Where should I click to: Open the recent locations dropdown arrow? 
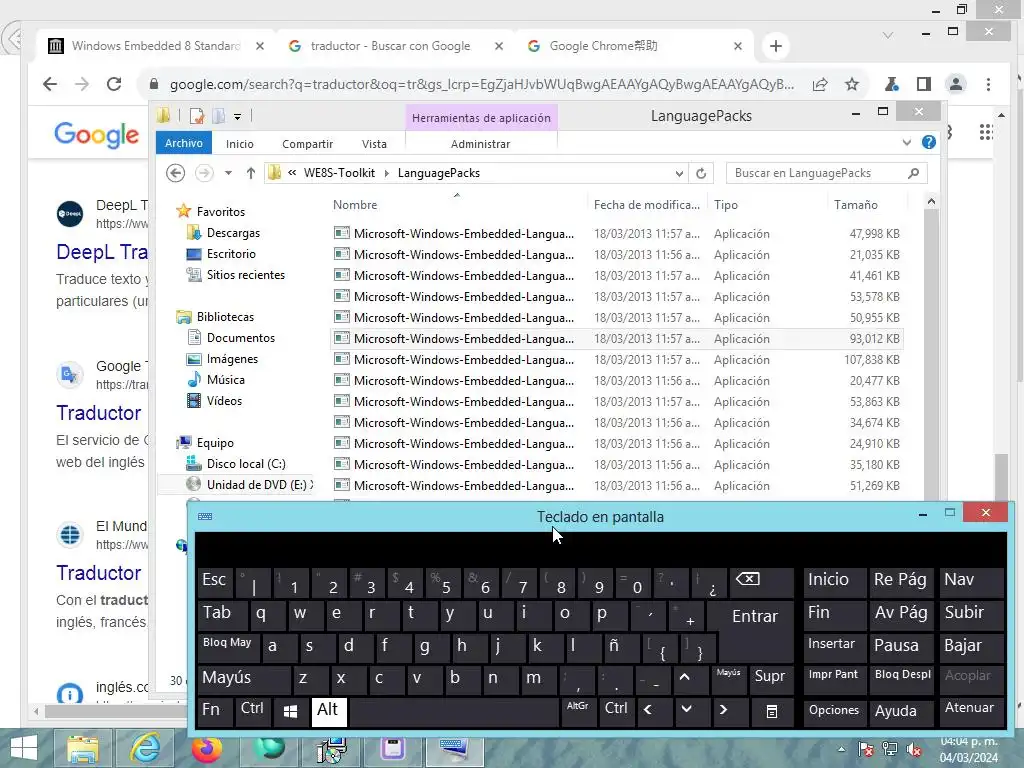click(x=228, y=173)
